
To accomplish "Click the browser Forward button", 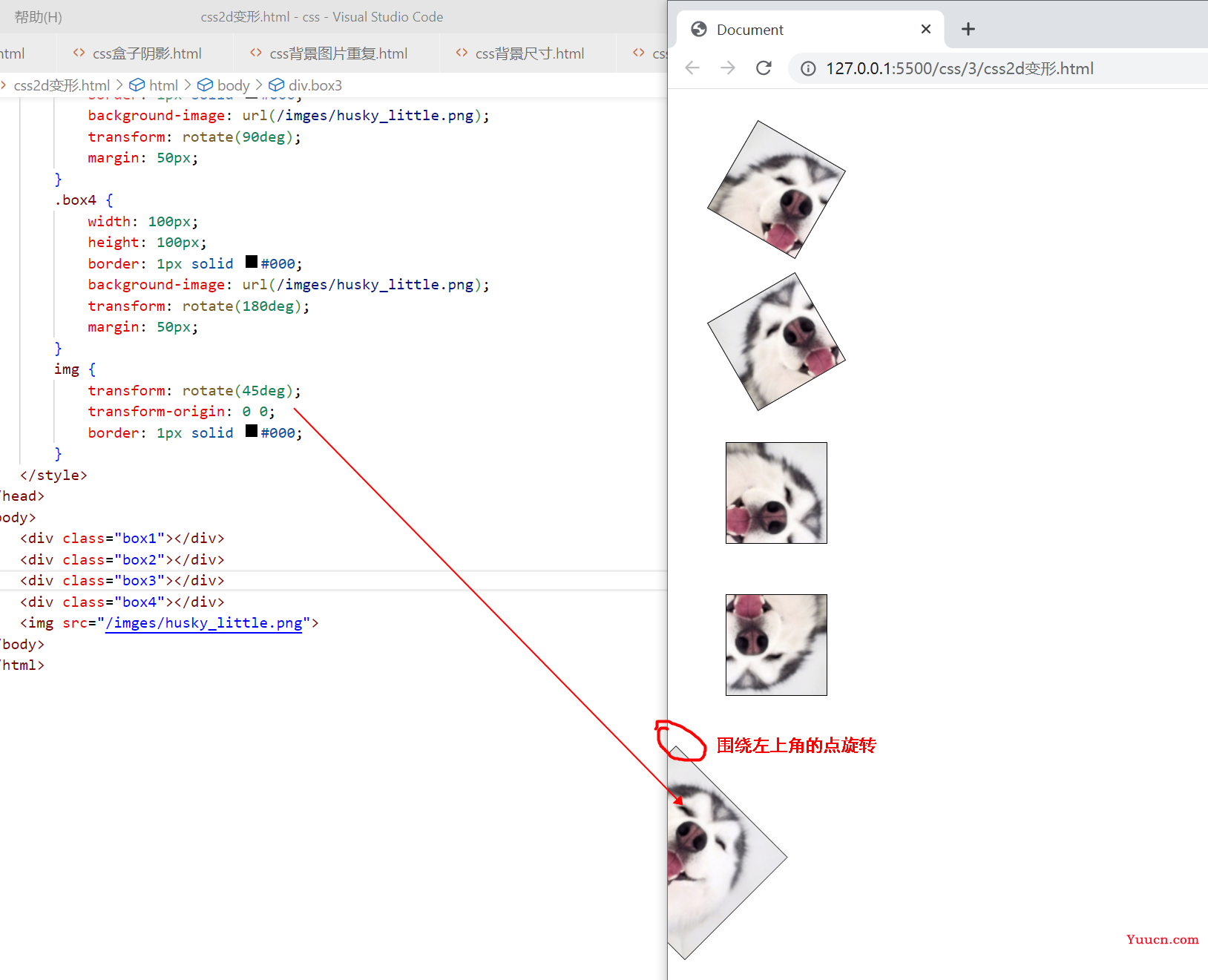I will tap(728, 68).
